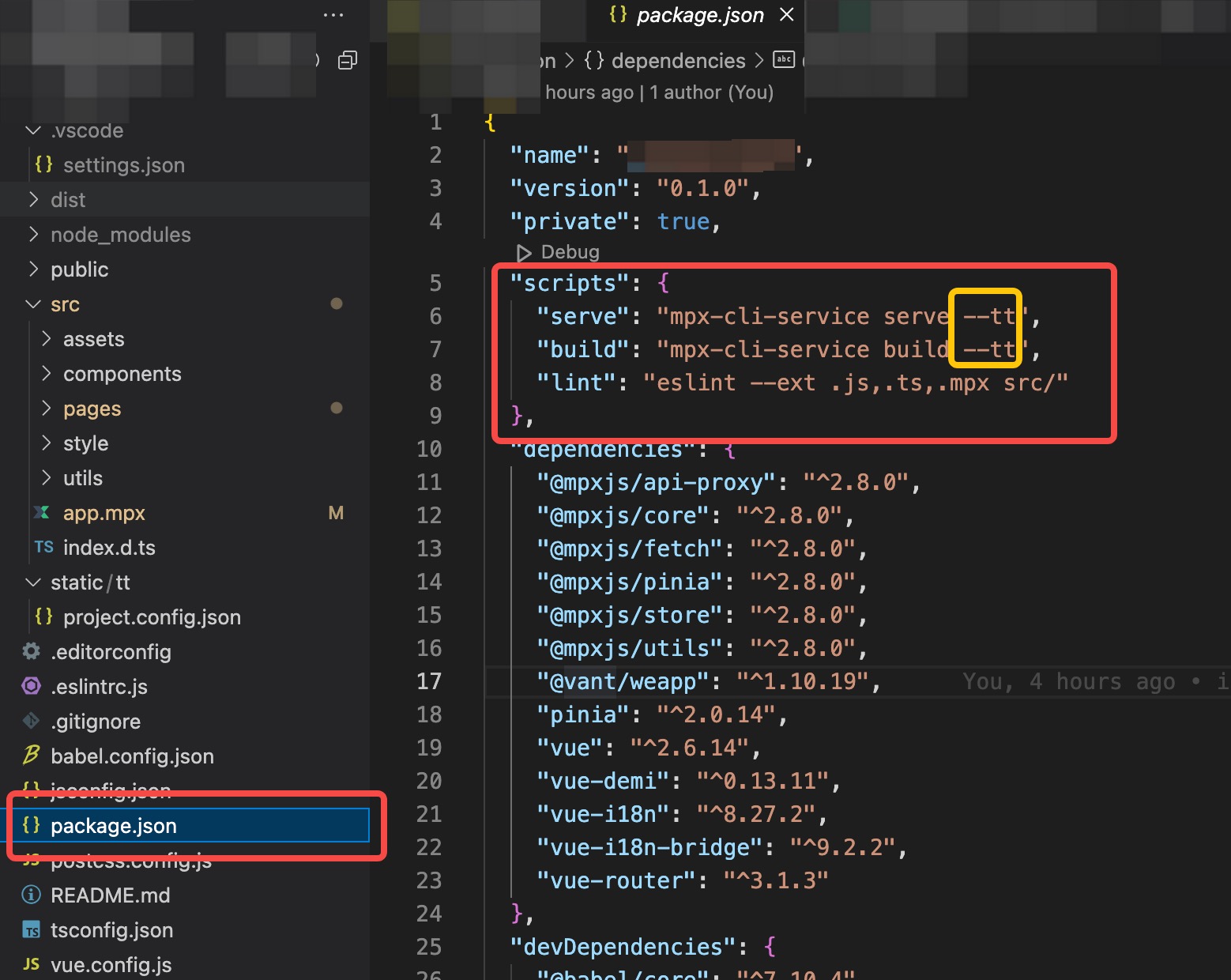Open README.md file

[110, 895]
